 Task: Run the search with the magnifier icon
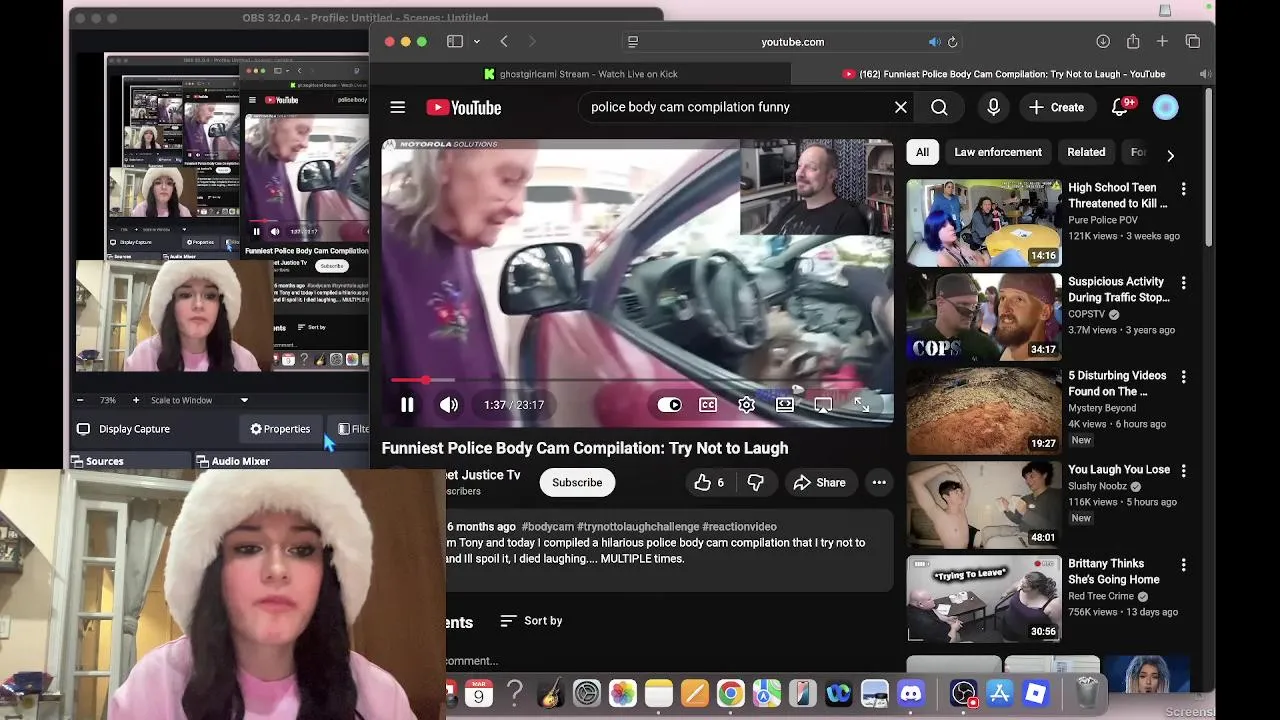tap(939, 107)
